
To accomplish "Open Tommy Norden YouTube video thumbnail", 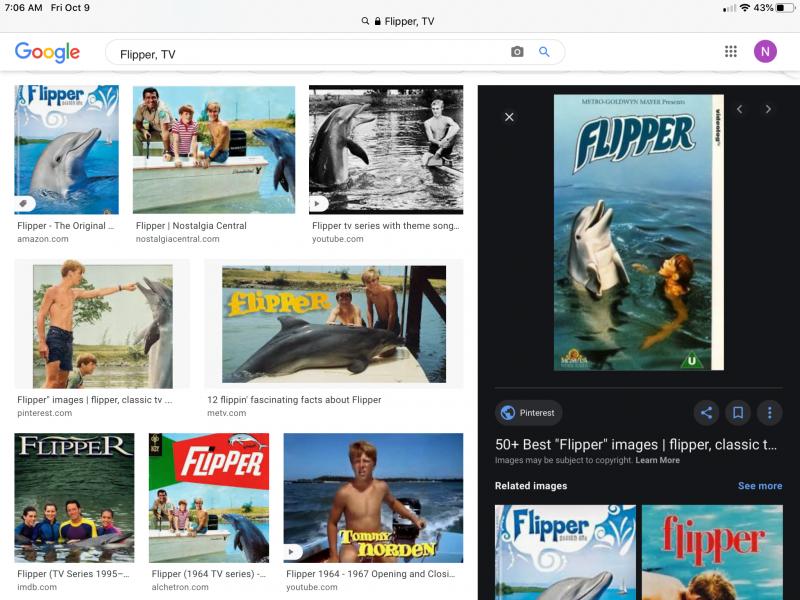I will [373, 498].
